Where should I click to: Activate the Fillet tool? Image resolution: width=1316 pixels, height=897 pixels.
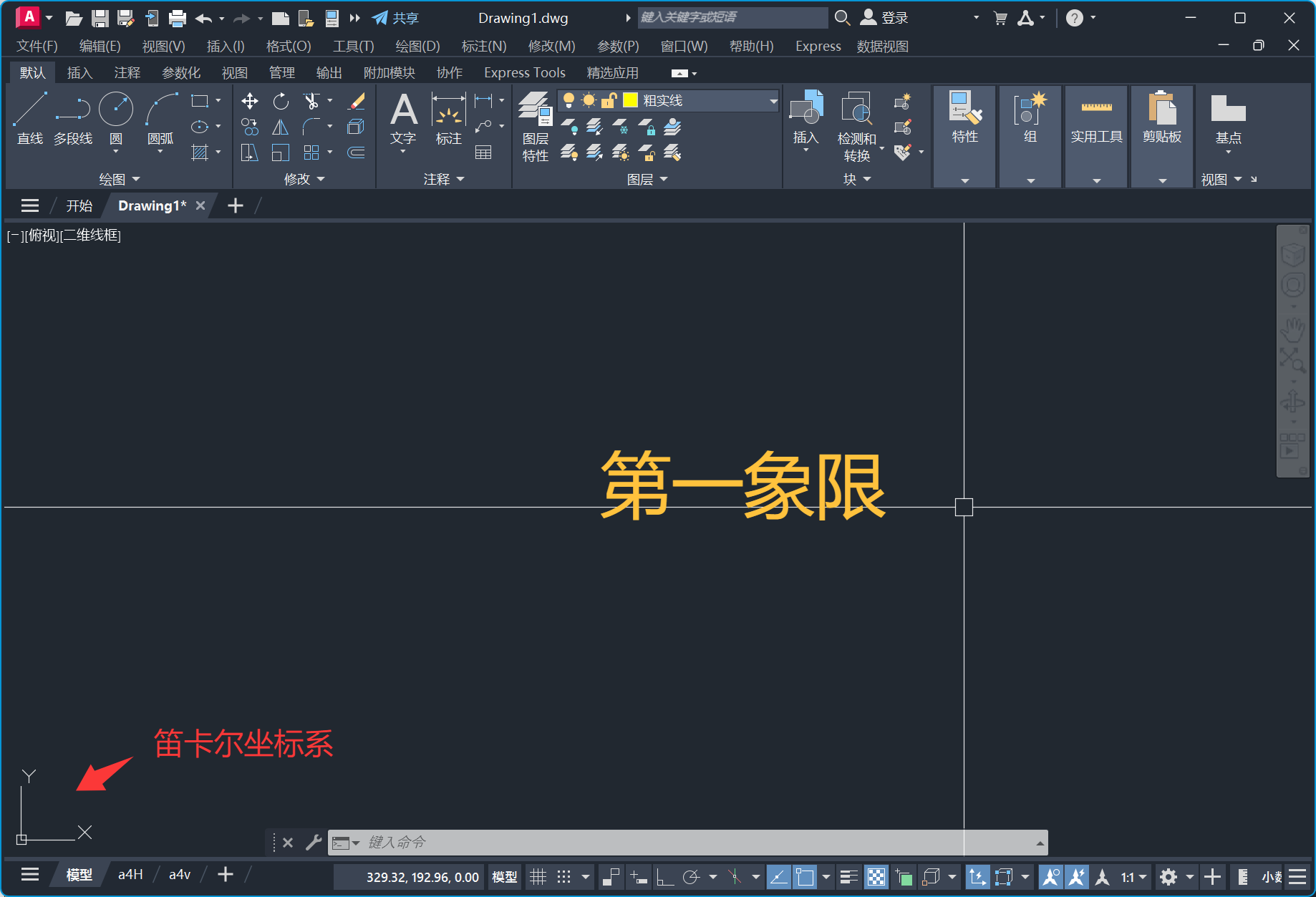click(311, 127)
